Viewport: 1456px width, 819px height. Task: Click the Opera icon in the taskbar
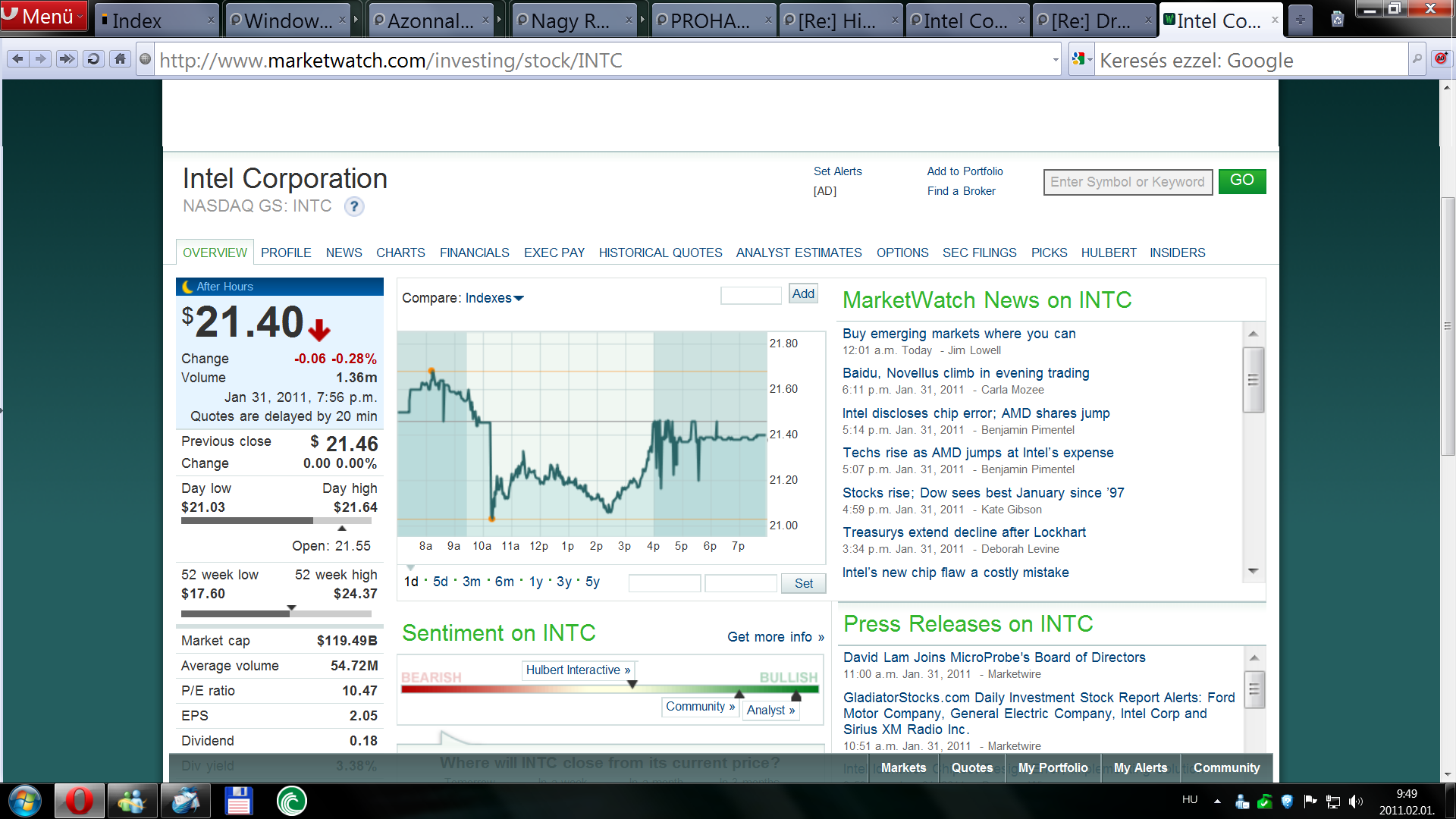pyautogui.click(x=79, y=801)
